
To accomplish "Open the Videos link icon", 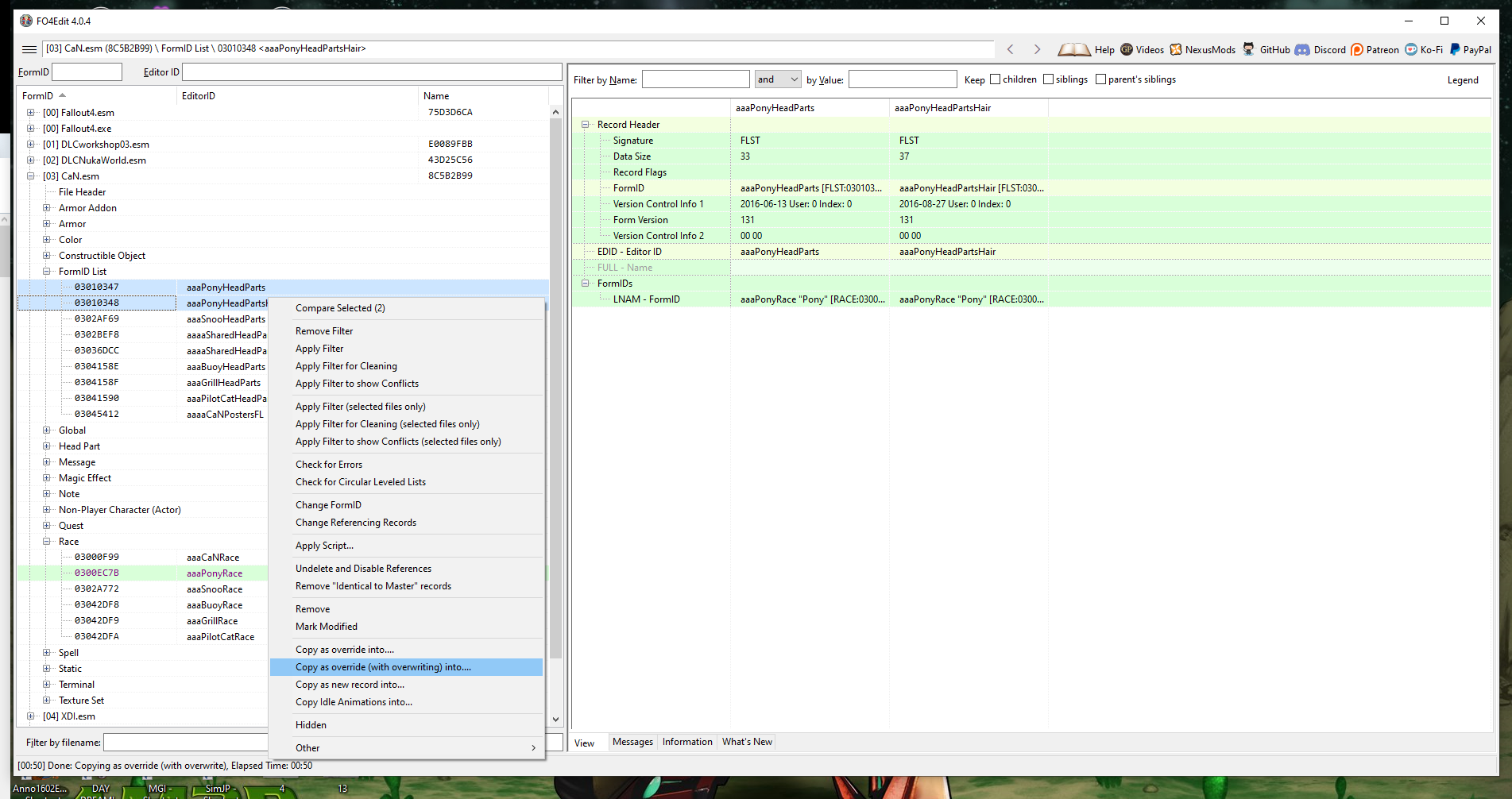I will pyautogui.click(x=1127, y=49).
